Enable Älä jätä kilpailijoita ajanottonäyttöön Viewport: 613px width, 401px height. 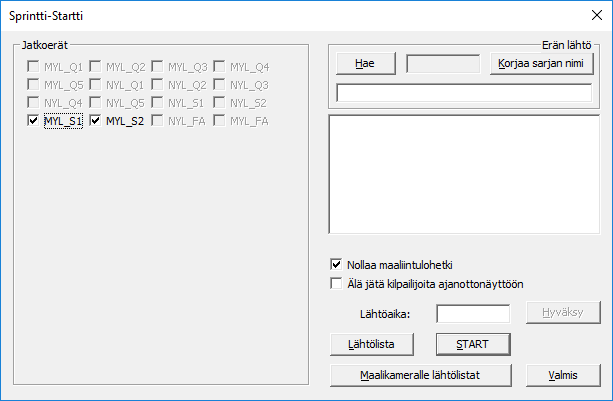coord(336,283)
